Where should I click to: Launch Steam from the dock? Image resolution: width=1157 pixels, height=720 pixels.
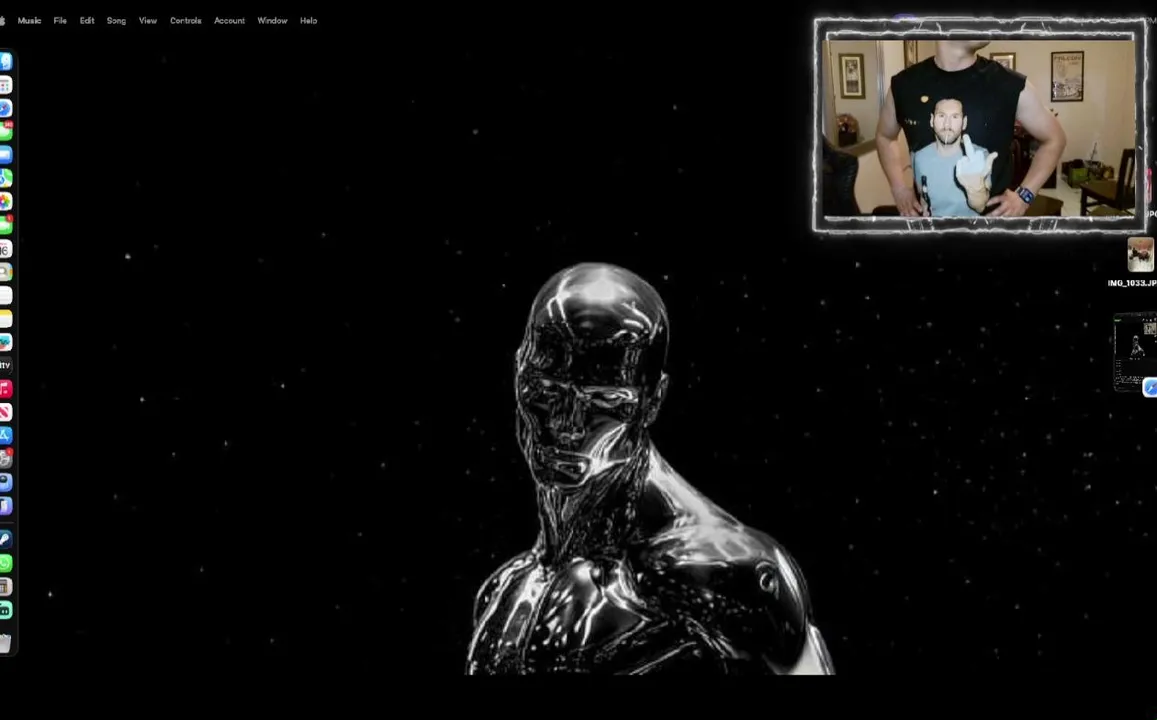click(5, 539)
